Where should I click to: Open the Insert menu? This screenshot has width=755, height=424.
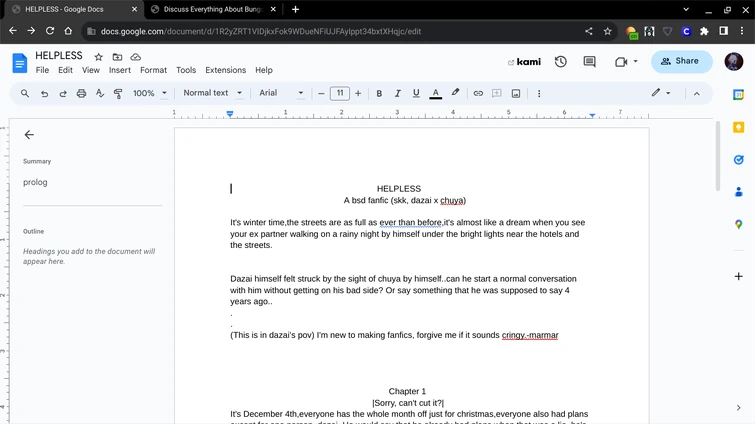[119, 70]
